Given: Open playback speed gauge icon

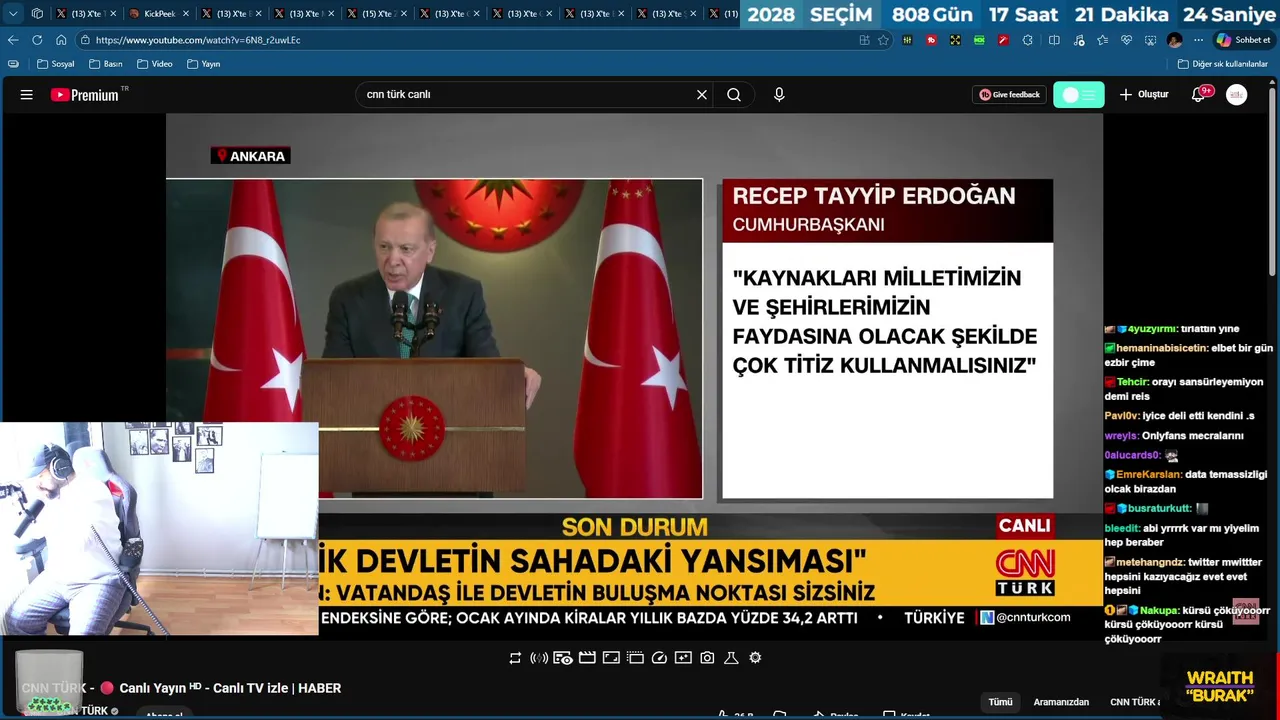Looking at the screenshot, I should pyautogui.click(x=659, y=658).
